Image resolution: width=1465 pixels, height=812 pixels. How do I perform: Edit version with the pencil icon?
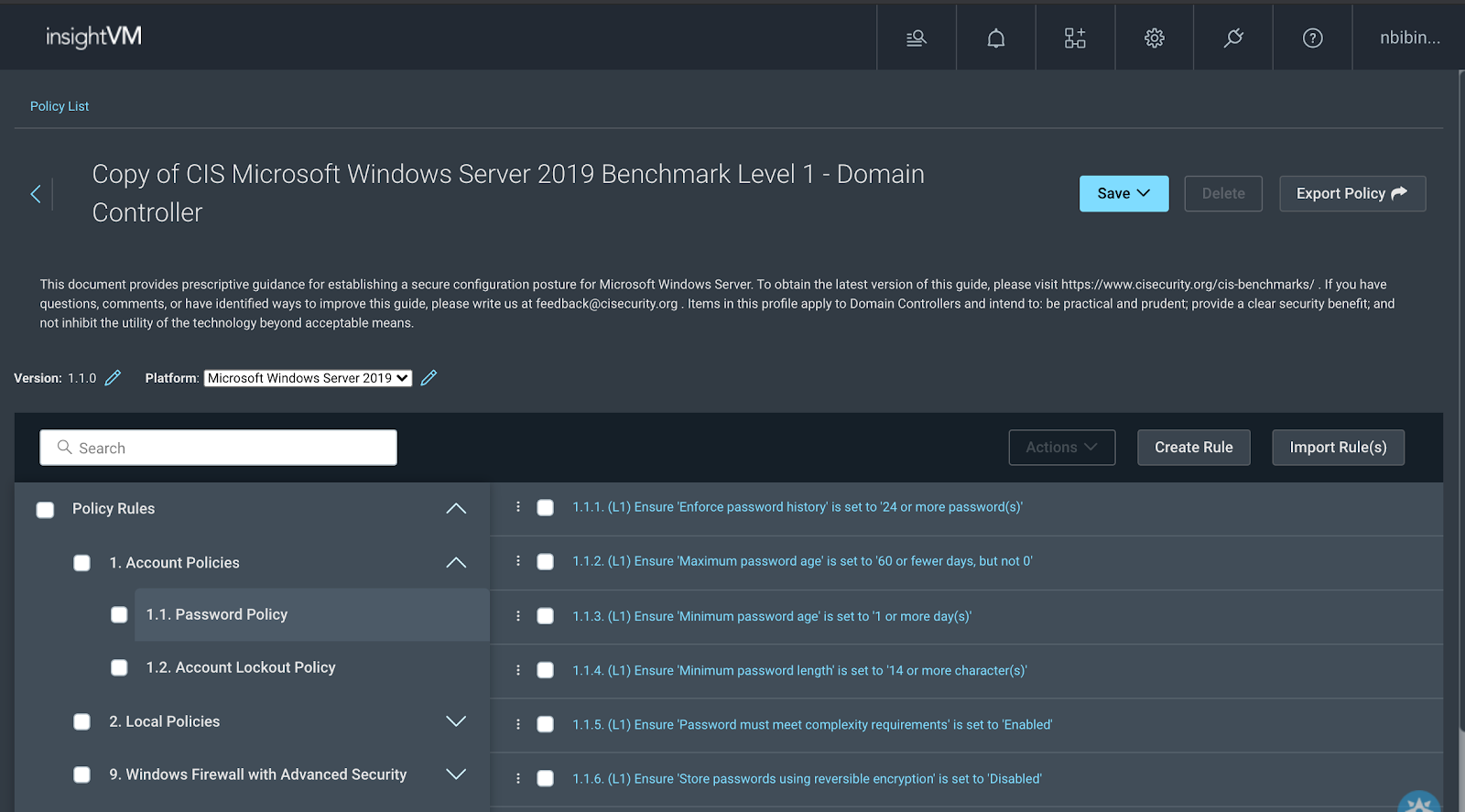[113, 378]
